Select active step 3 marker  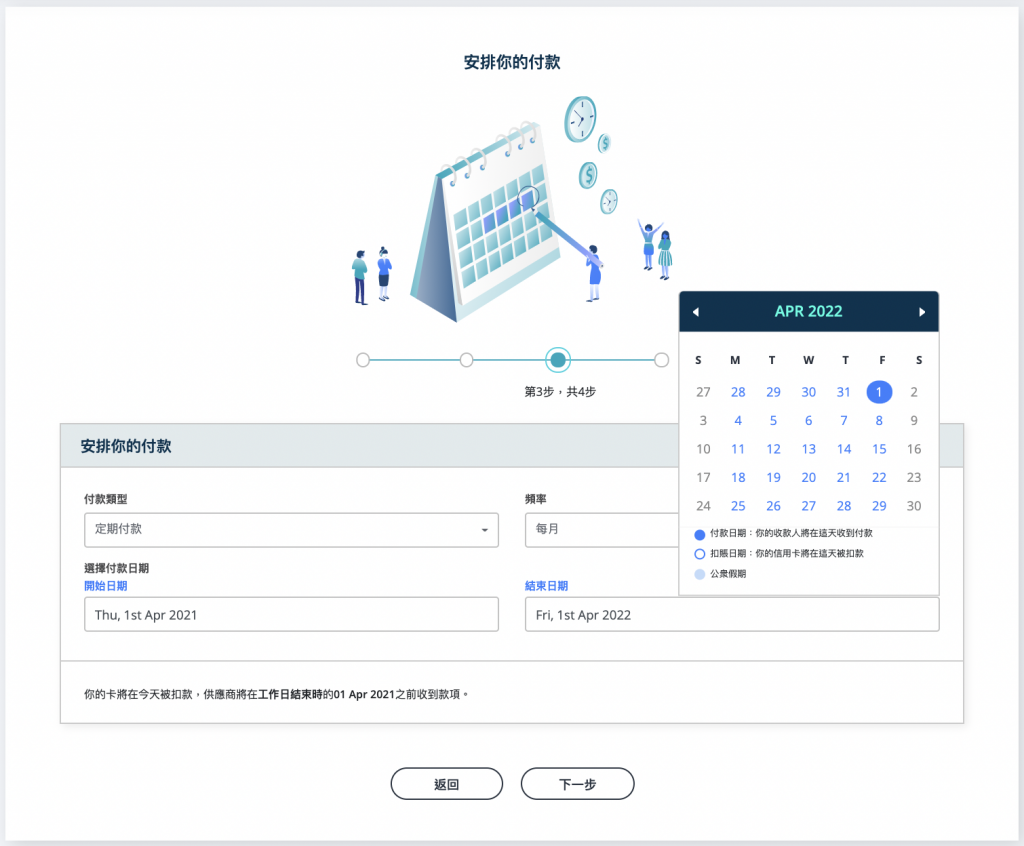point(558,360)
